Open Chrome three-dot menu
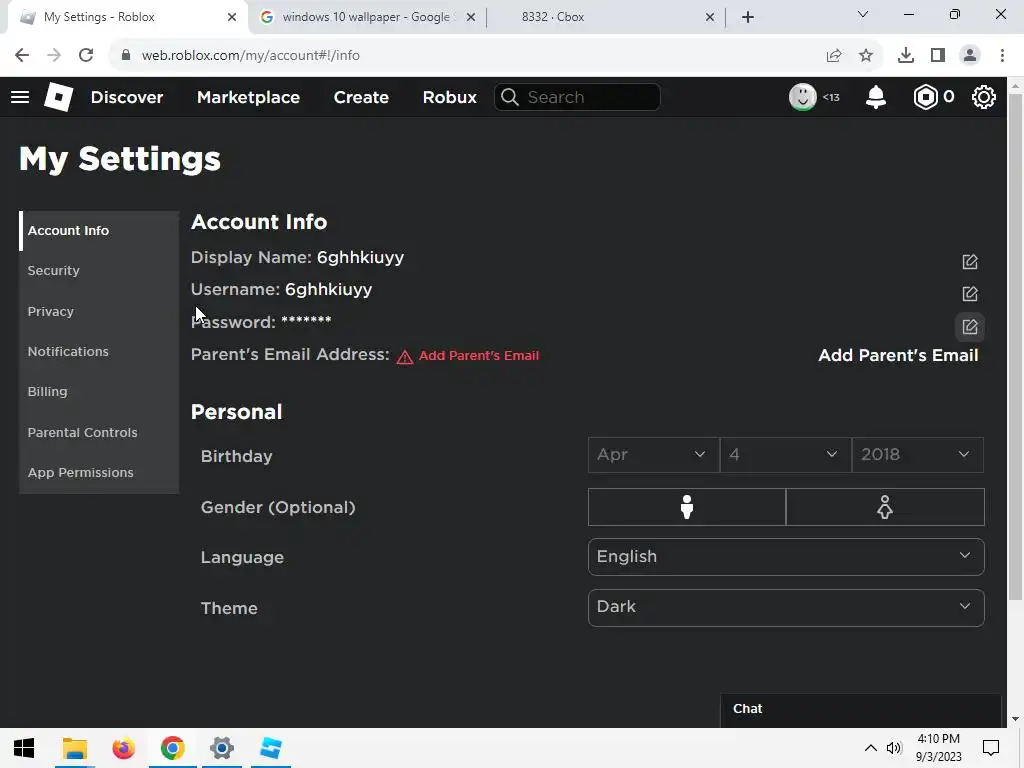Image resolution: width=1024 pixels, height=768 pixels. click(1002, 56)
